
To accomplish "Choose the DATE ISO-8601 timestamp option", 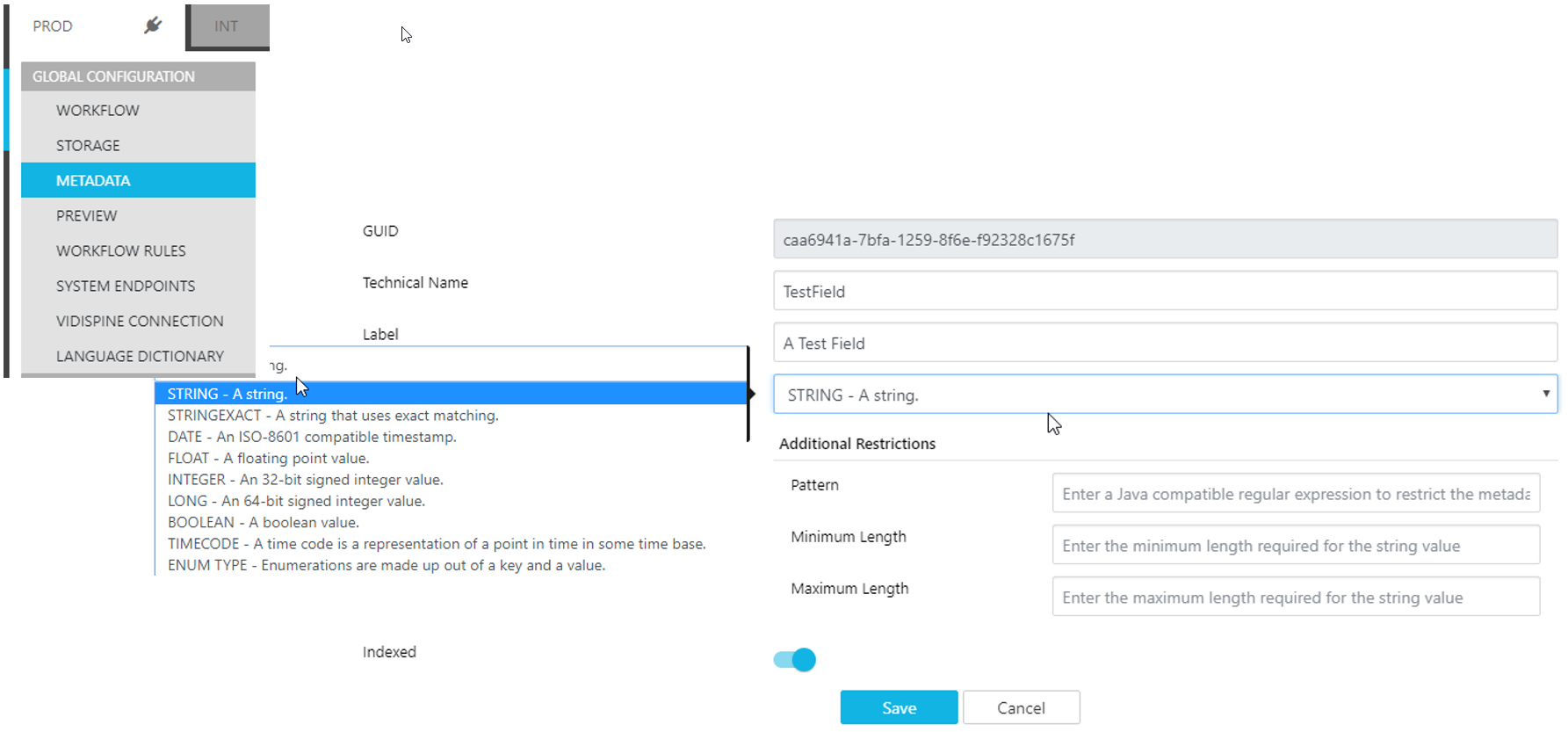I will pyautogui.click(x=312, y=437).
